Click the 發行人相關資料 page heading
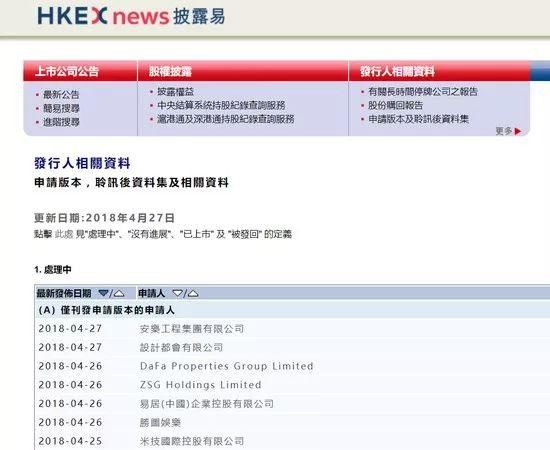The height and width of the screenshot is (450, 550). pyautogui.click(x=82, y=163)
